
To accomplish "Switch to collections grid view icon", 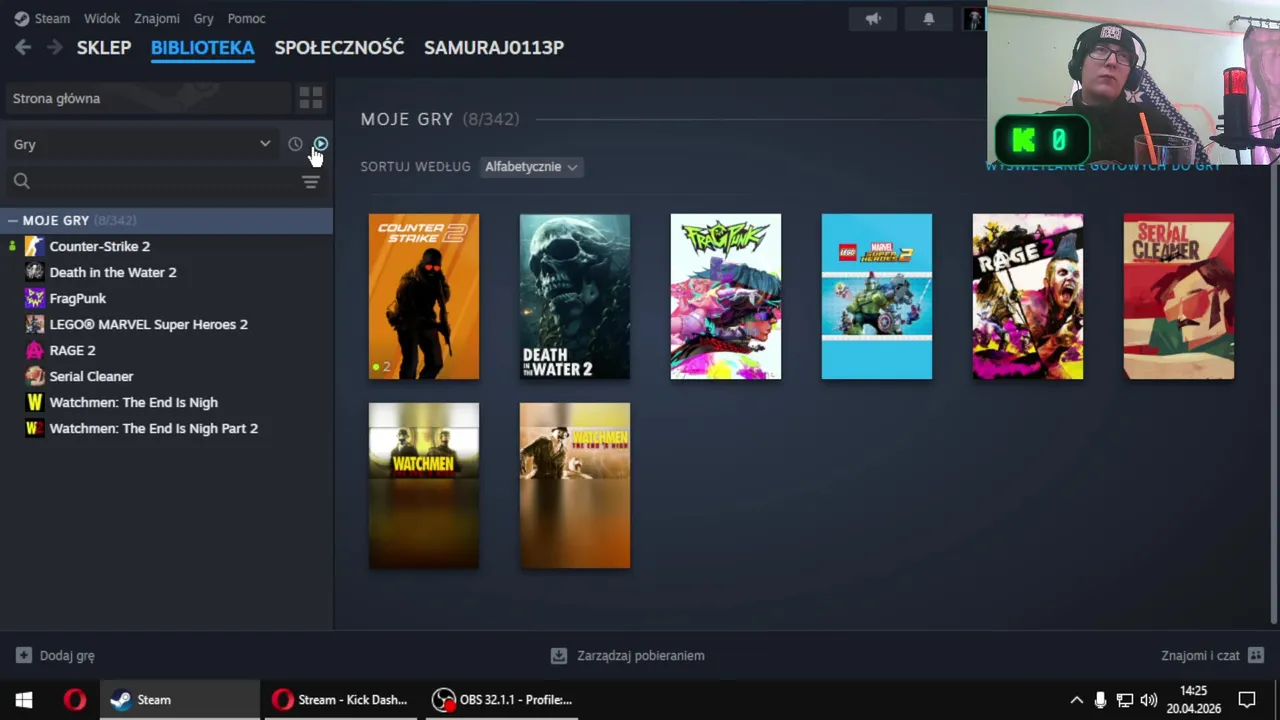I will pyautogui.click(x=311, y=98).
